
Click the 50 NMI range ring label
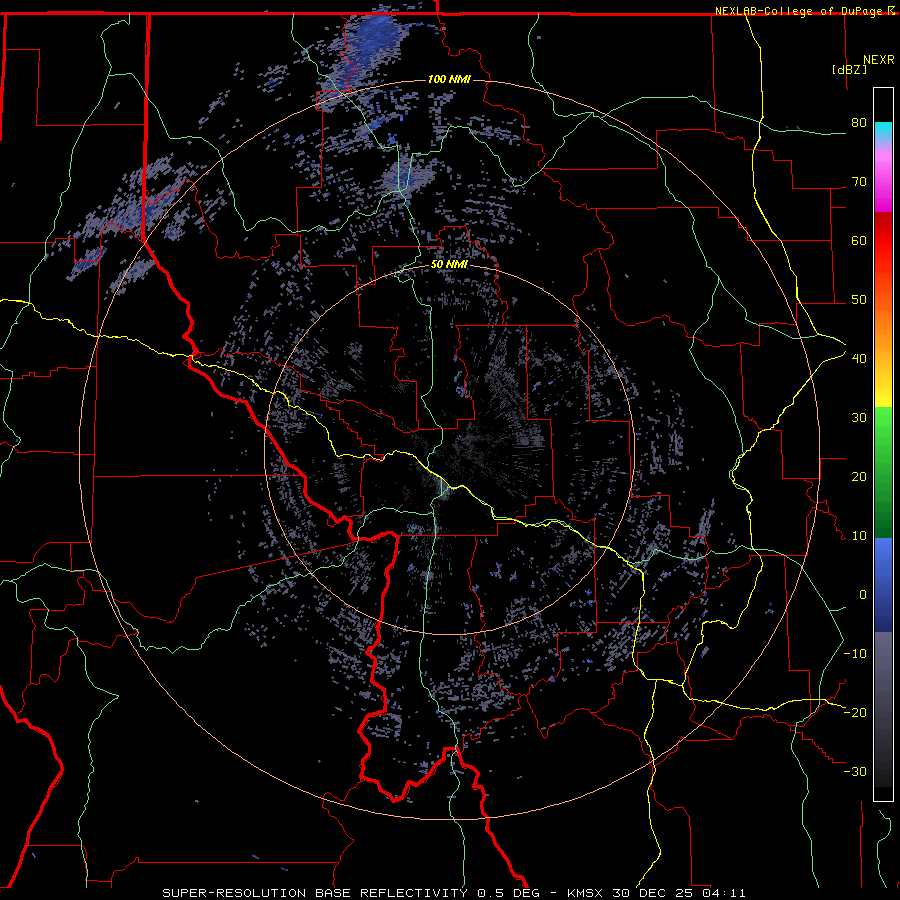pos(449,264)
